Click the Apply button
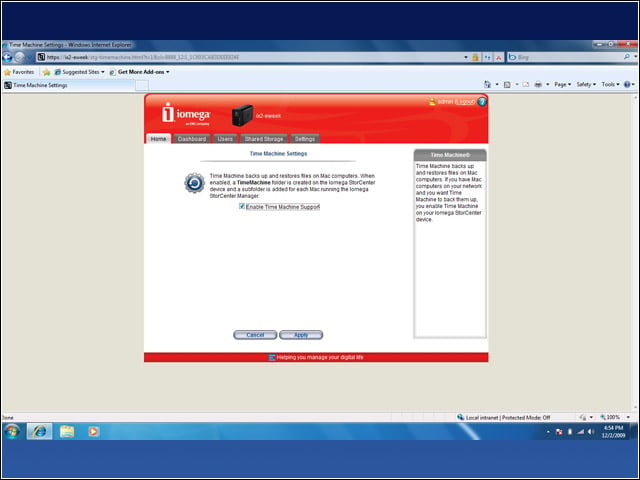 301,335
